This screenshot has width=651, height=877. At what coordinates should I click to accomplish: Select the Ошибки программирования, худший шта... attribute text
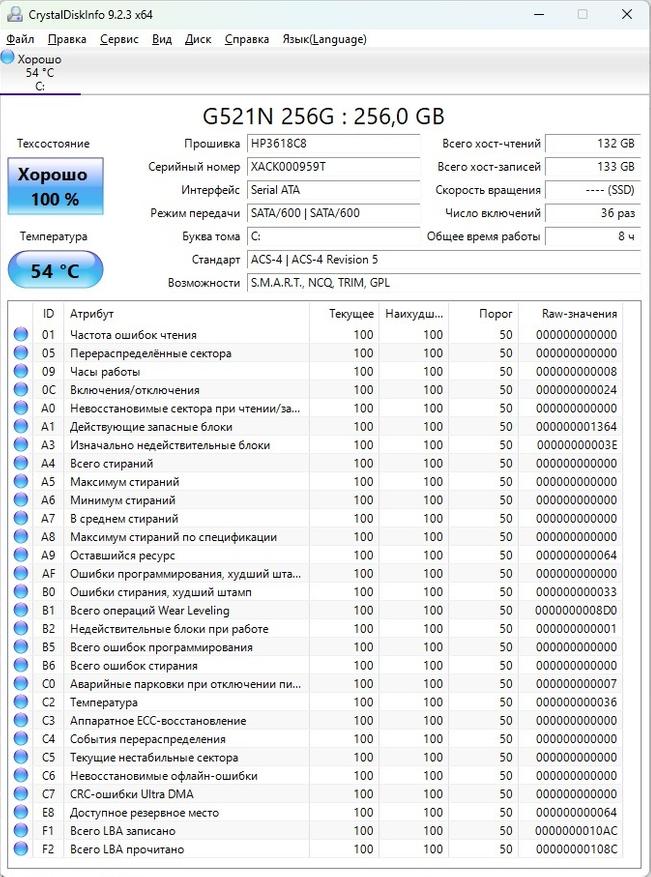(x=186, y=573)
